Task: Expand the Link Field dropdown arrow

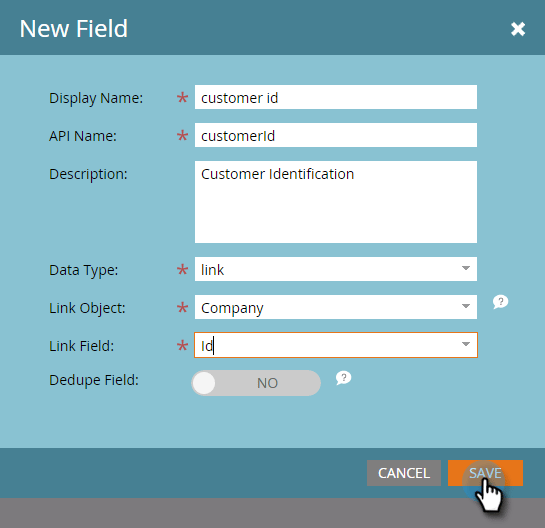Action: (x=466, y=344)
